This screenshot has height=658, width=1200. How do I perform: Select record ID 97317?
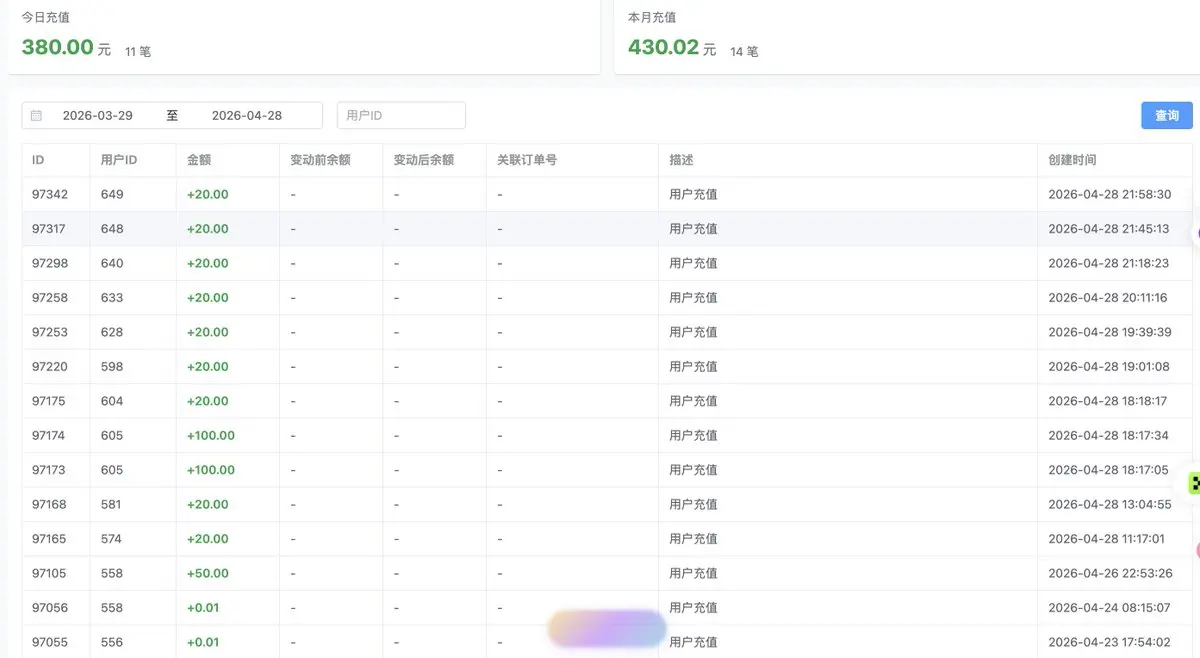tap(49, 229)
